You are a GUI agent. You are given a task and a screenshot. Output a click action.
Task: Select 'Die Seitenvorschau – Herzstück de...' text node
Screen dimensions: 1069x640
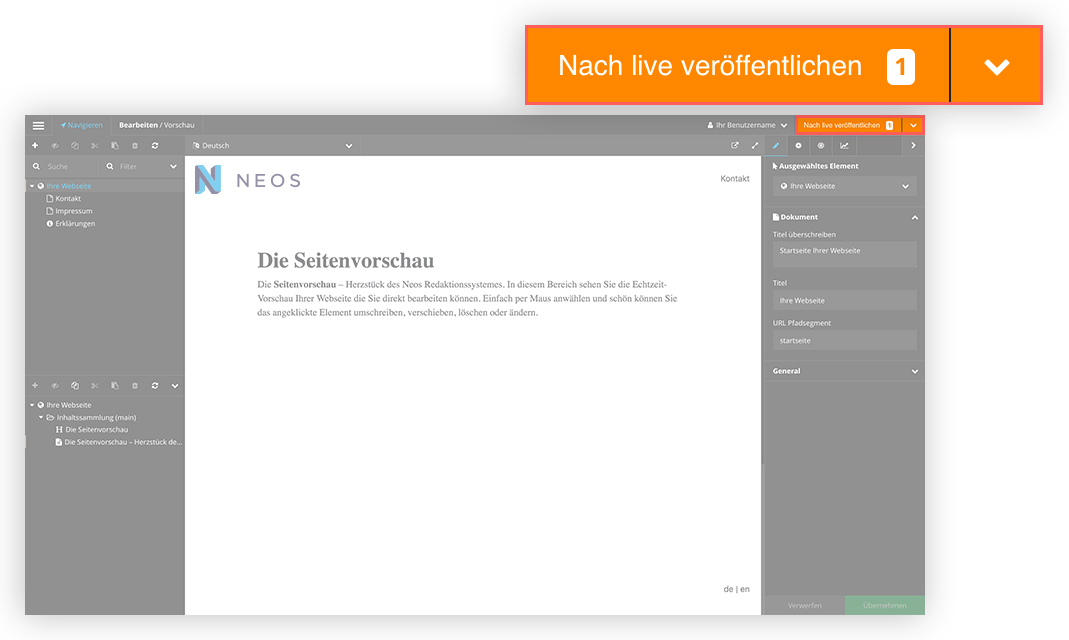(123, 442)
